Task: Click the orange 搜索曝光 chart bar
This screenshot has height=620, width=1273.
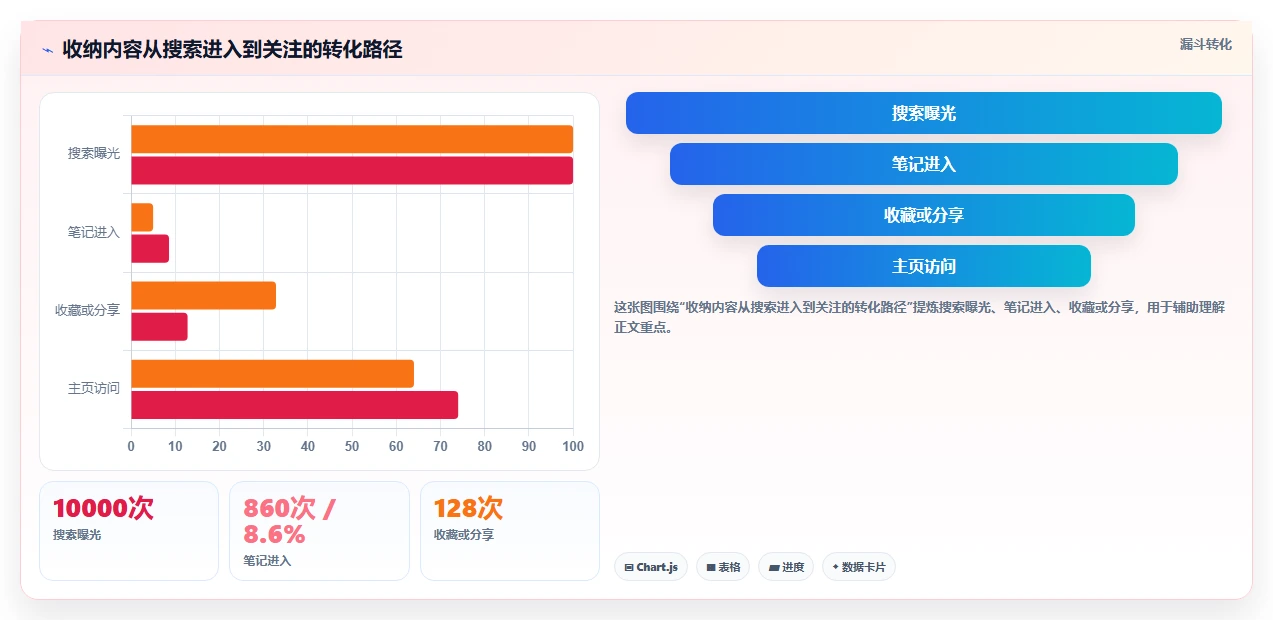Action: (x=352, y=139)
